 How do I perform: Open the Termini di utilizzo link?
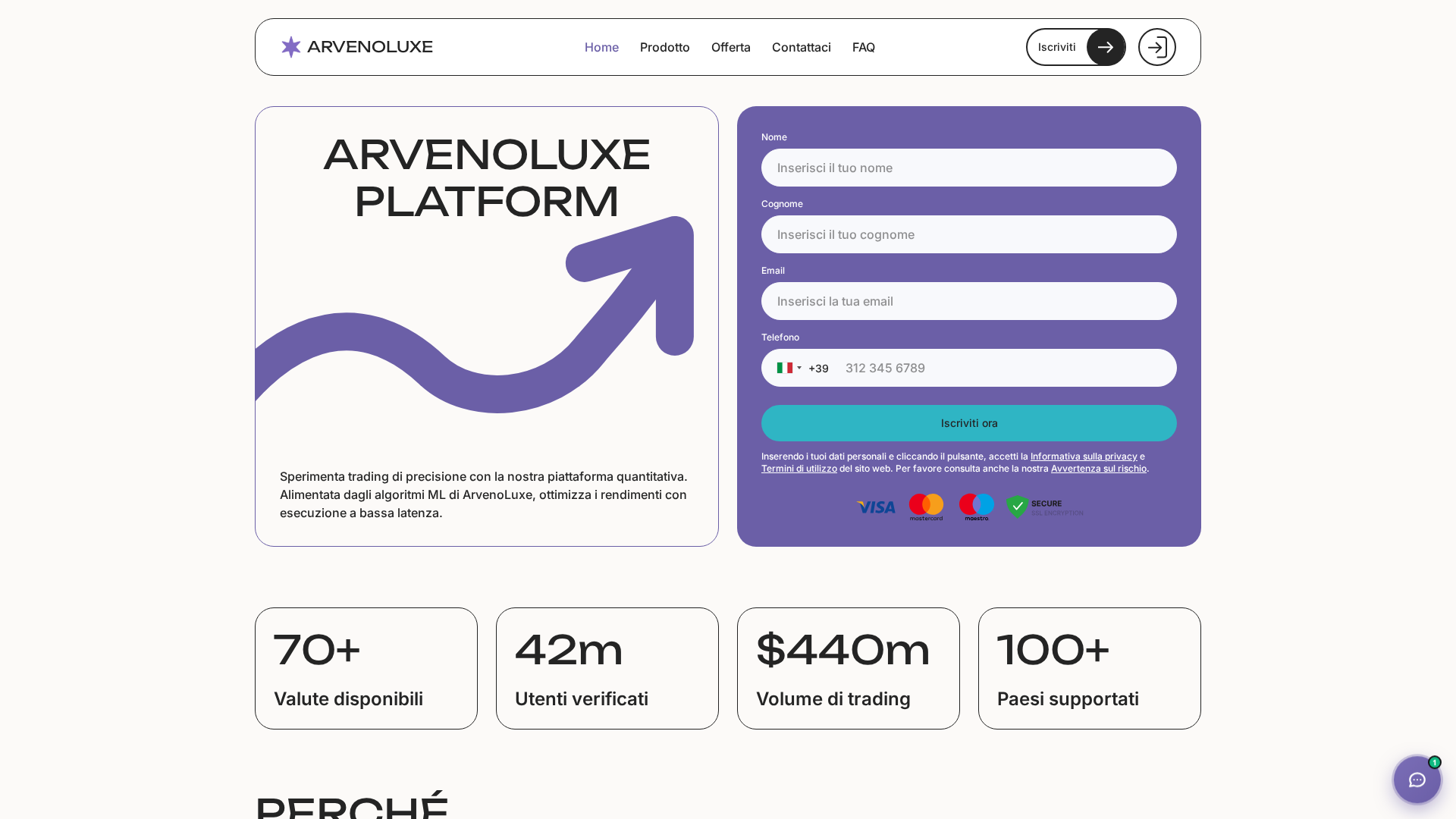799,469
